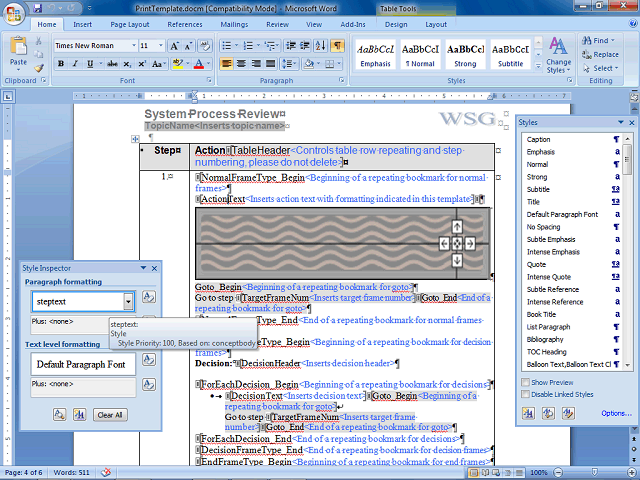Click the Find button
The height and width of the screenshot is (480, 640).
598,40
